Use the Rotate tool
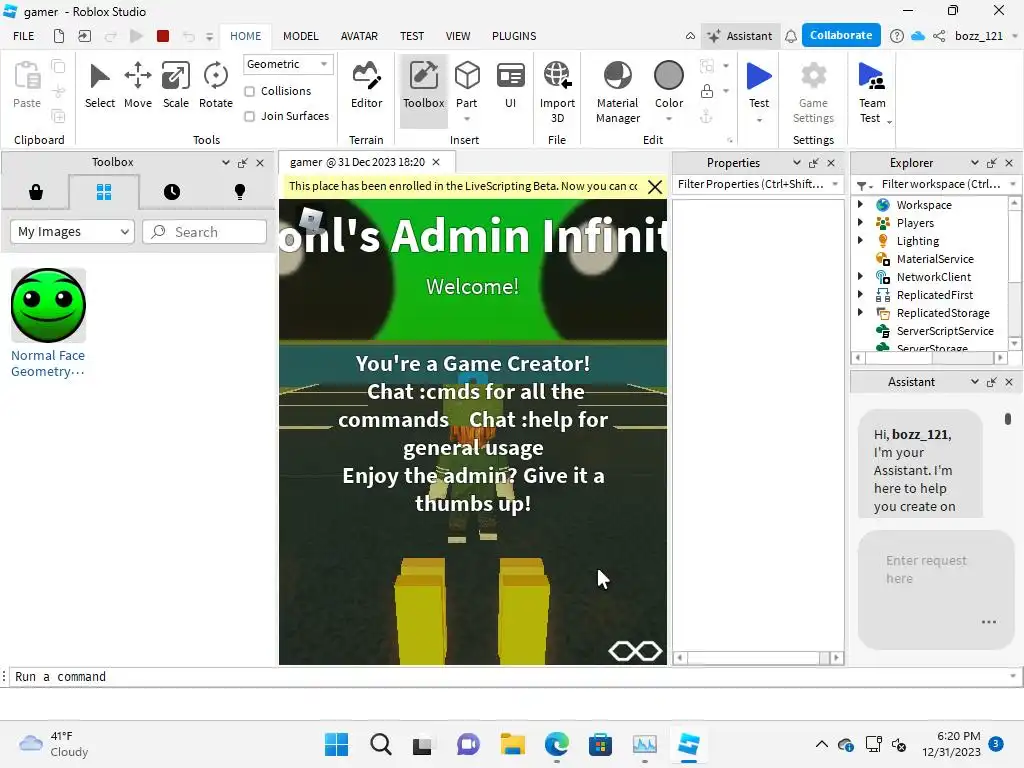Screen dimensions: 1024x768 pyautogui.click(x=216, y=85)
